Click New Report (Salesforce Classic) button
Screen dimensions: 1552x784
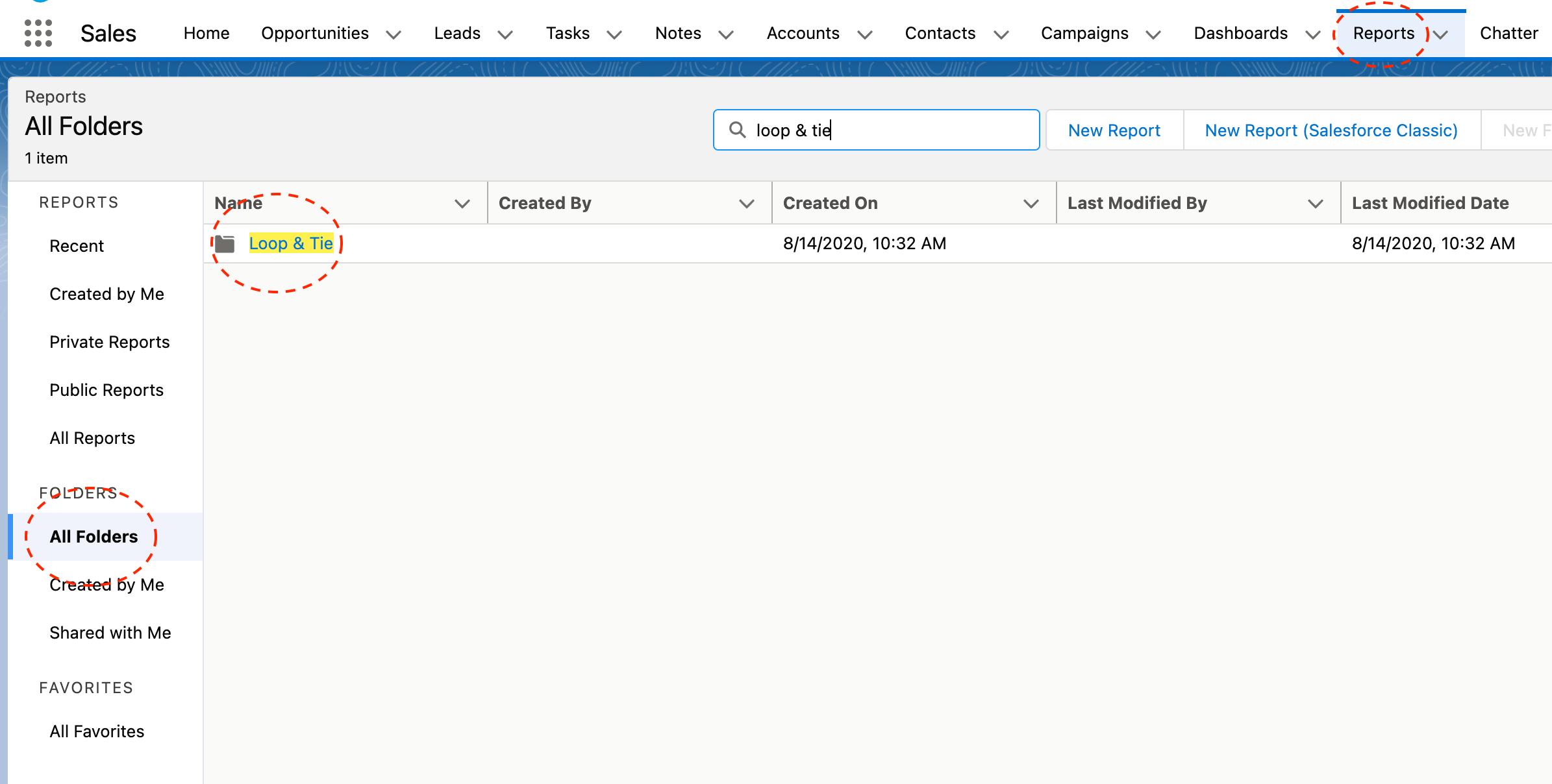pyautogui.click(x=1331, y=130)
